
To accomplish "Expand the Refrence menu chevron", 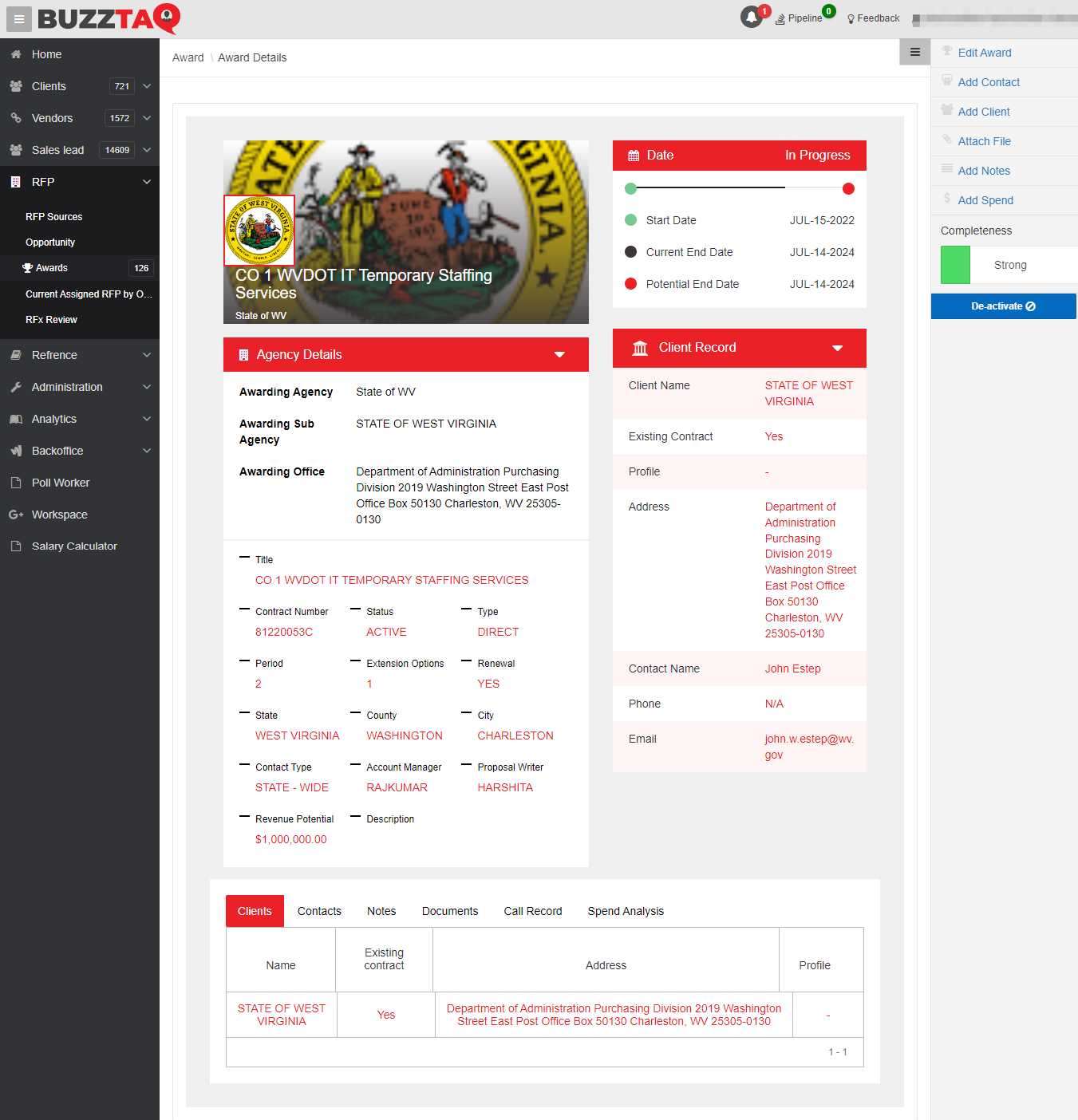I will [147, 355].
